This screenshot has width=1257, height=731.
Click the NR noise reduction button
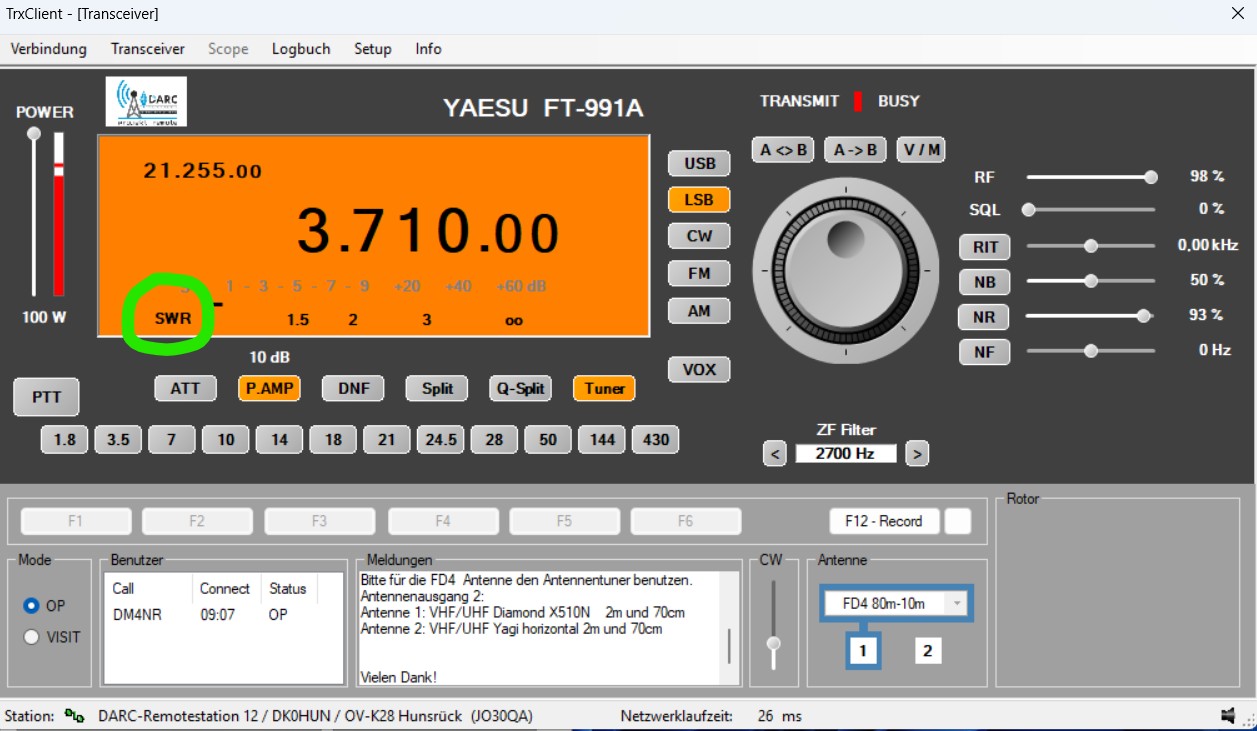985,318
